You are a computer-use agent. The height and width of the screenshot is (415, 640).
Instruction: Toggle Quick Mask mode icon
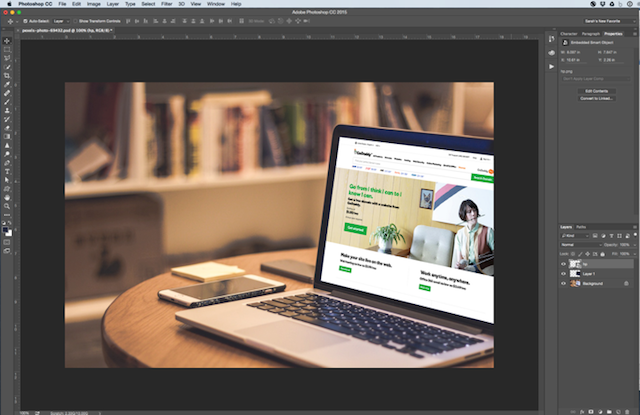7,242
